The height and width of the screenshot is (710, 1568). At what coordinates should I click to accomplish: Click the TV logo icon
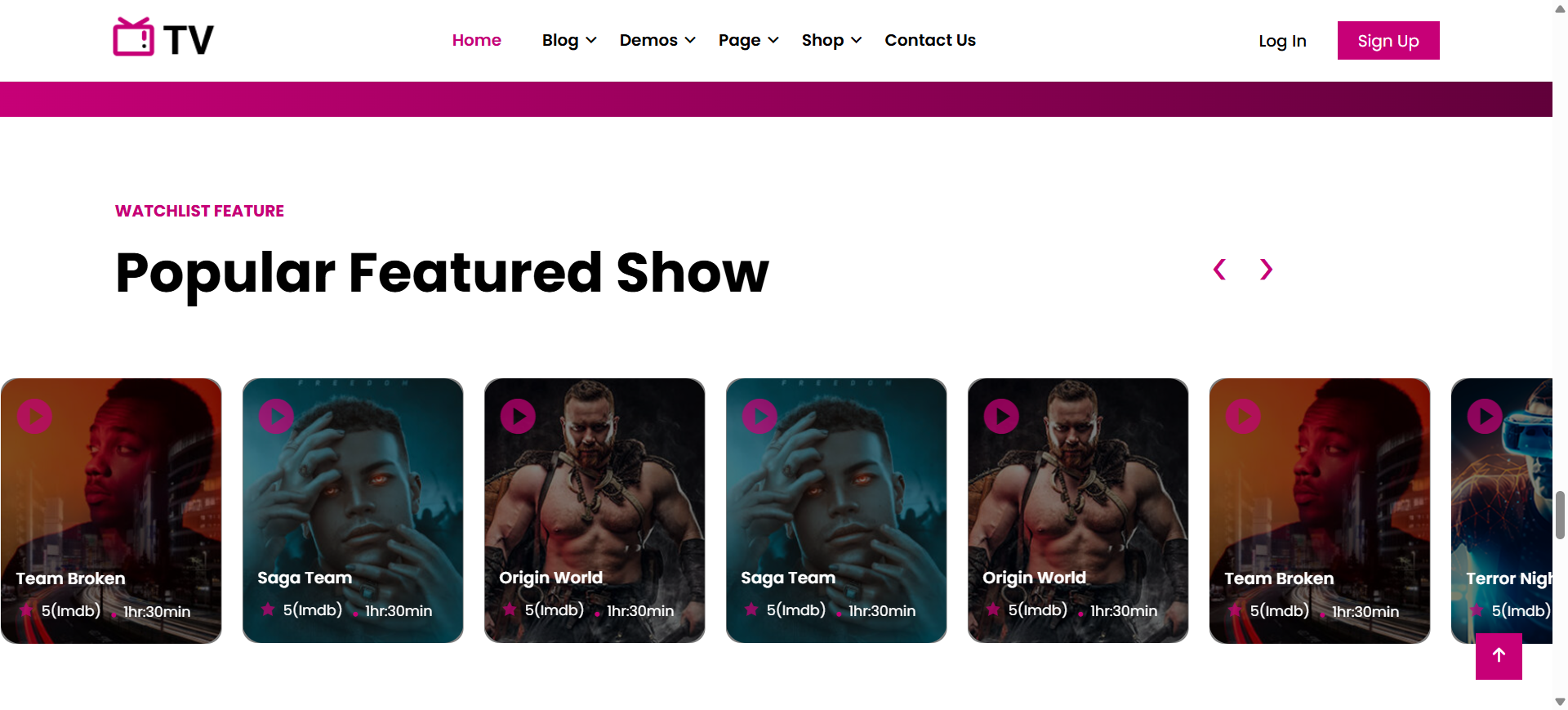pyautogui.click(x=133, y=38)
